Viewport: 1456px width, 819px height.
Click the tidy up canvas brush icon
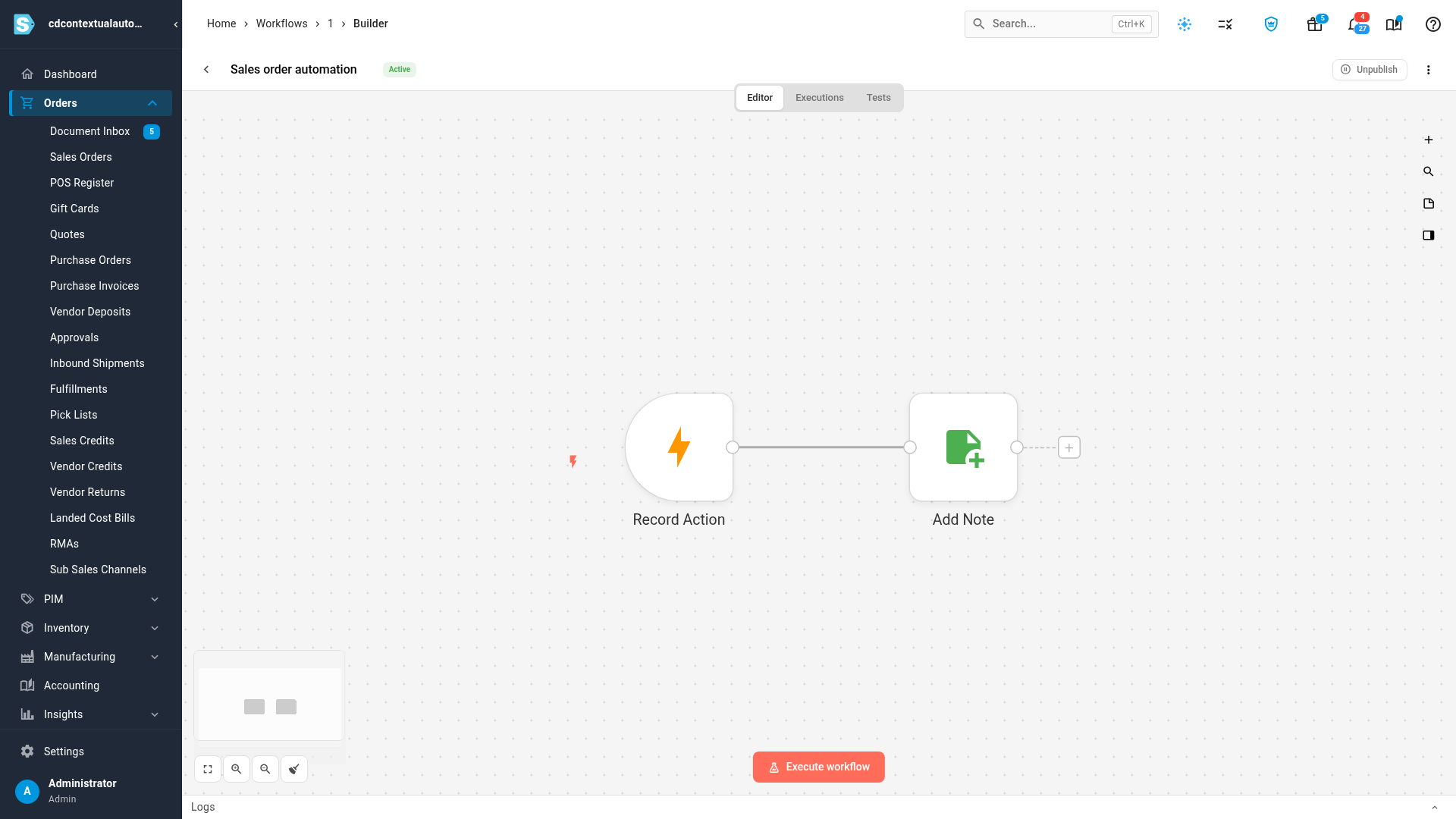click(294, 769)
